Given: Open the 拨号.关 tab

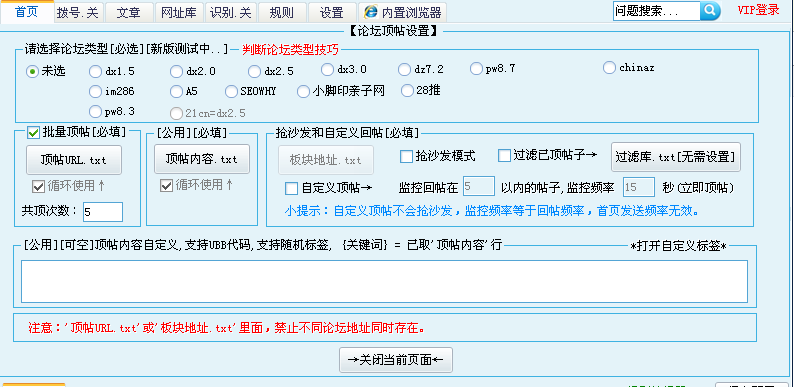Looking at the screenshot, I should 78,13.
